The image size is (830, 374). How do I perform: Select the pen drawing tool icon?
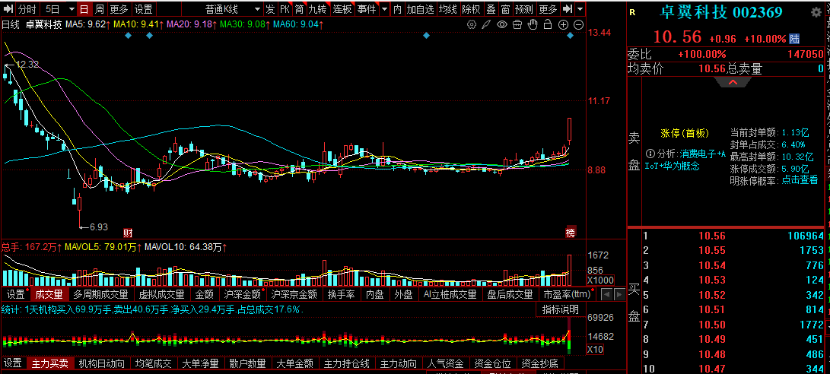(x=487, y=25)
